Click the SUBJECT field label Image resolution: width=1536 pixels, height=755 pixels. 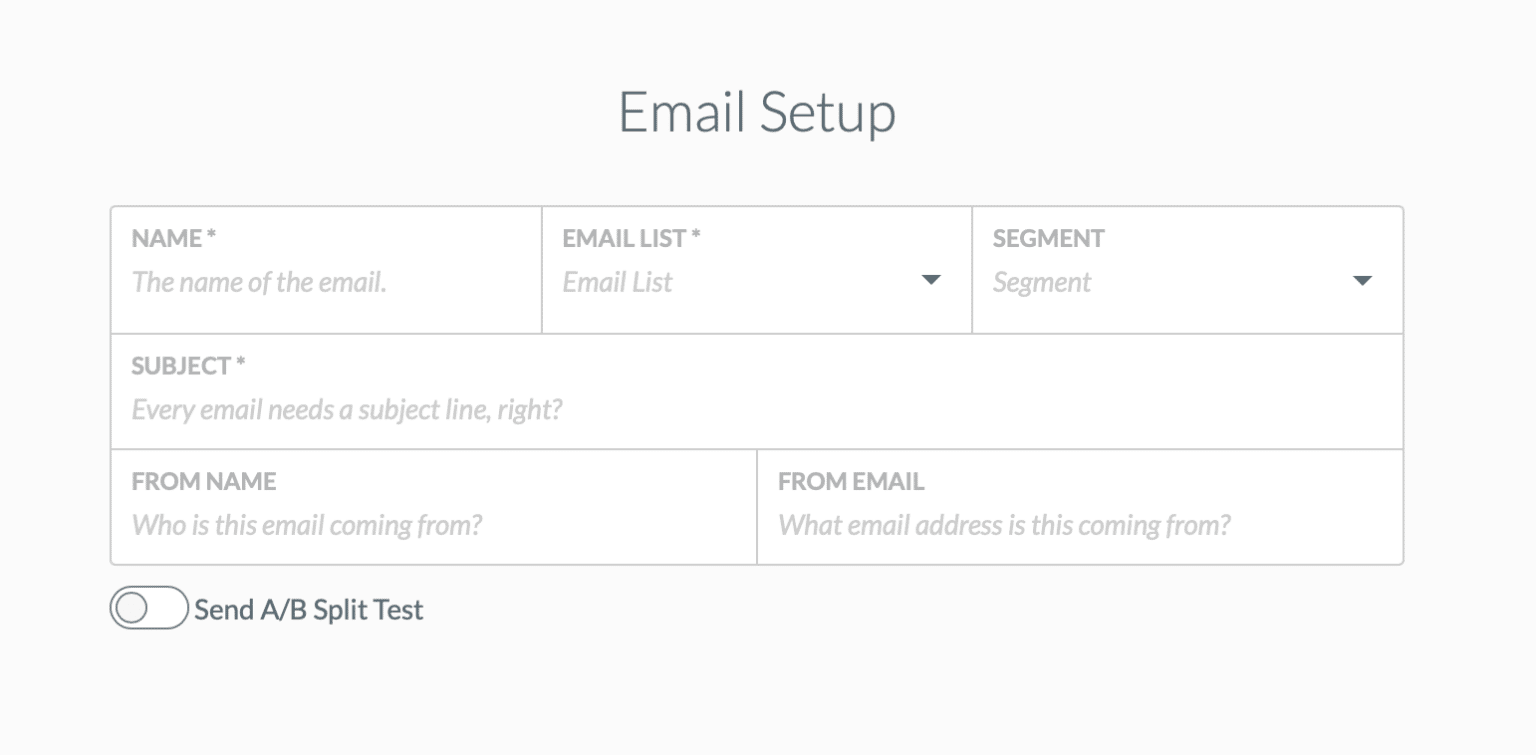click(186, 366)
